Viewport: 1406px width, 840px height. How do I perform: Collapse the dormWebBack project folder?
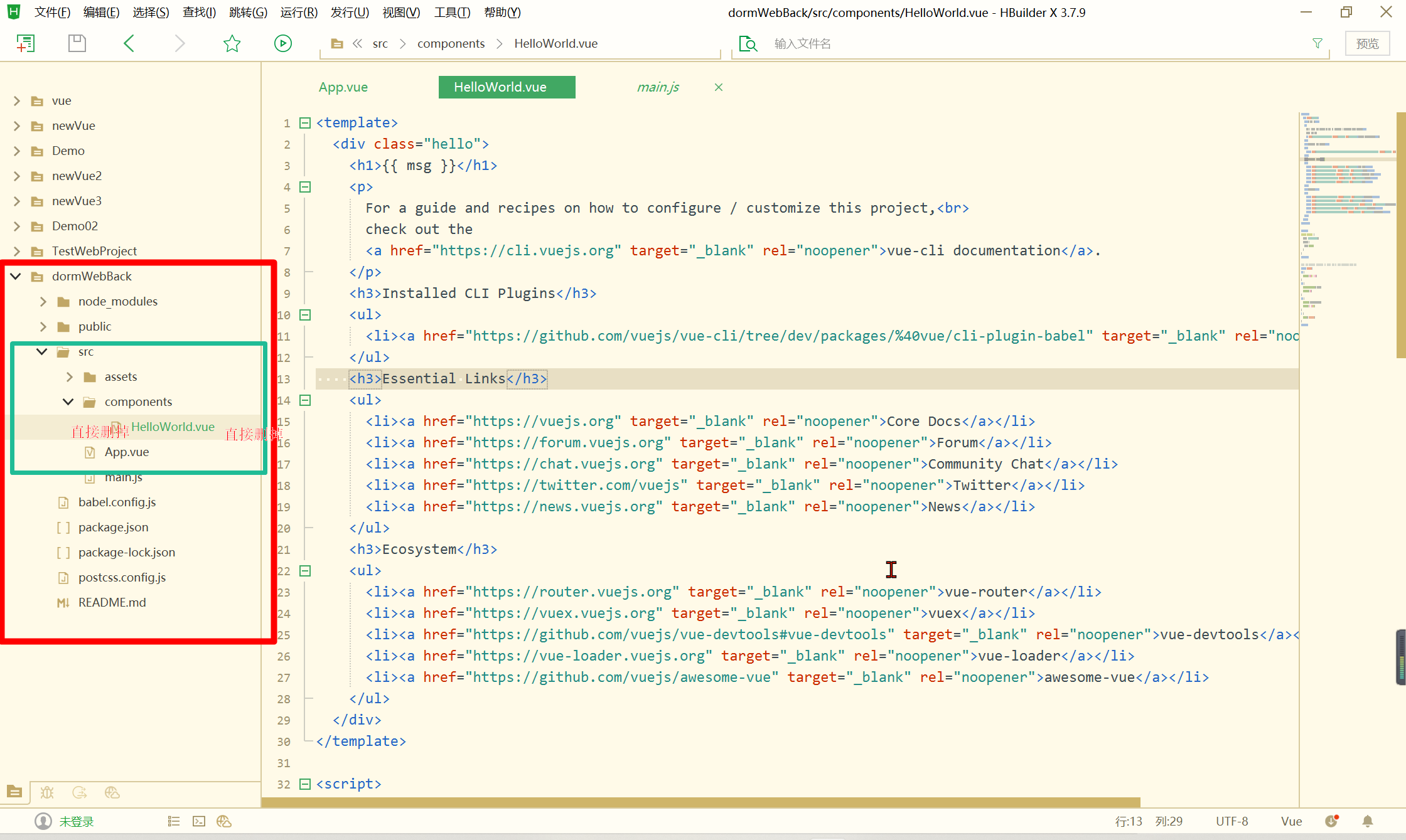(16, 276)
